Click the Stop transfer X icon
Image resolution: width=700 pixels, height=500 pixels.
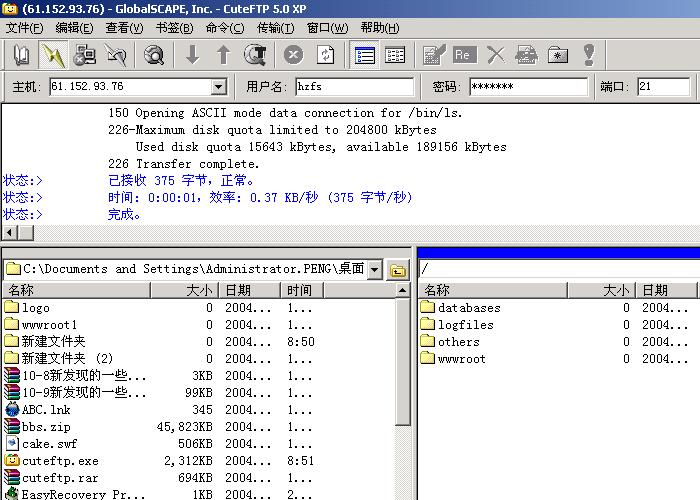[293, 55]
